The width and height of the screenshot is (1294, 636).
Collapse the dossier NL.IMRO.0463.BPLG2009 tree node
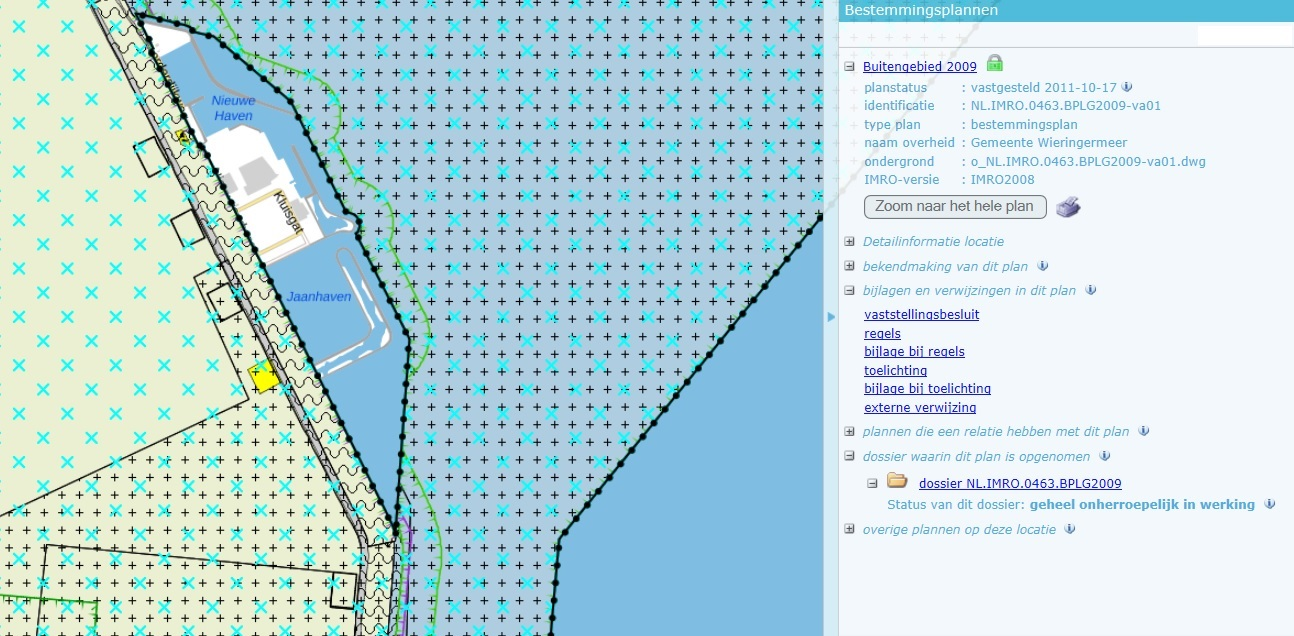click(872, 483)
